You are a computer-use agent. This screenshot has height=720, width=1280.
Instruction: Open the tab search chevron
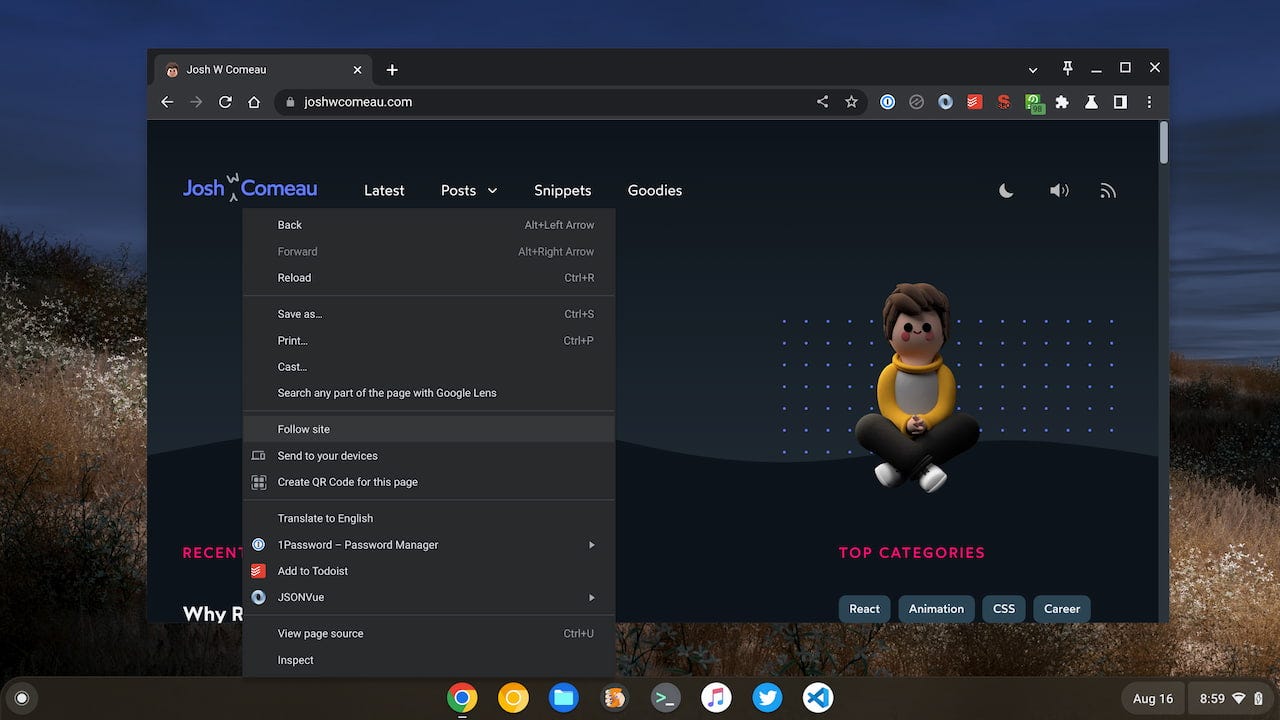(1033, 70)
